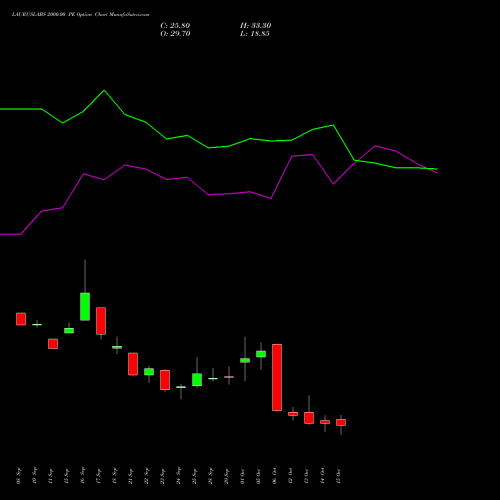Select the red candlestick for 17 Sep

[101, 321]
